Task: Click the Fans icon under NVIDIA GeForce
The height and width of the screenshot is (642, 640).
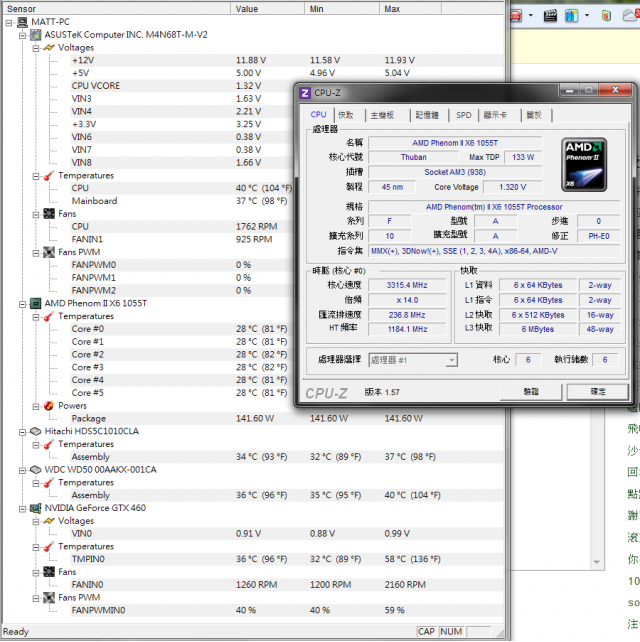Action: pos(49,572)
